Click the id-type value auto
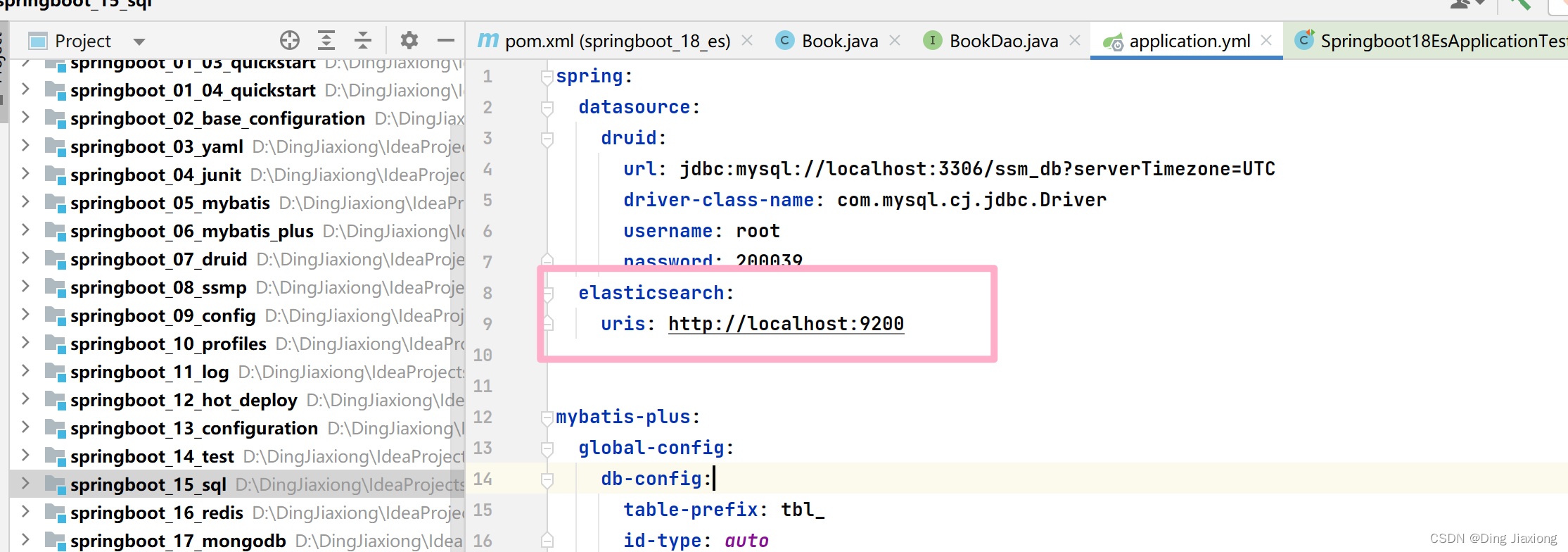 click(x=746, y=541)
